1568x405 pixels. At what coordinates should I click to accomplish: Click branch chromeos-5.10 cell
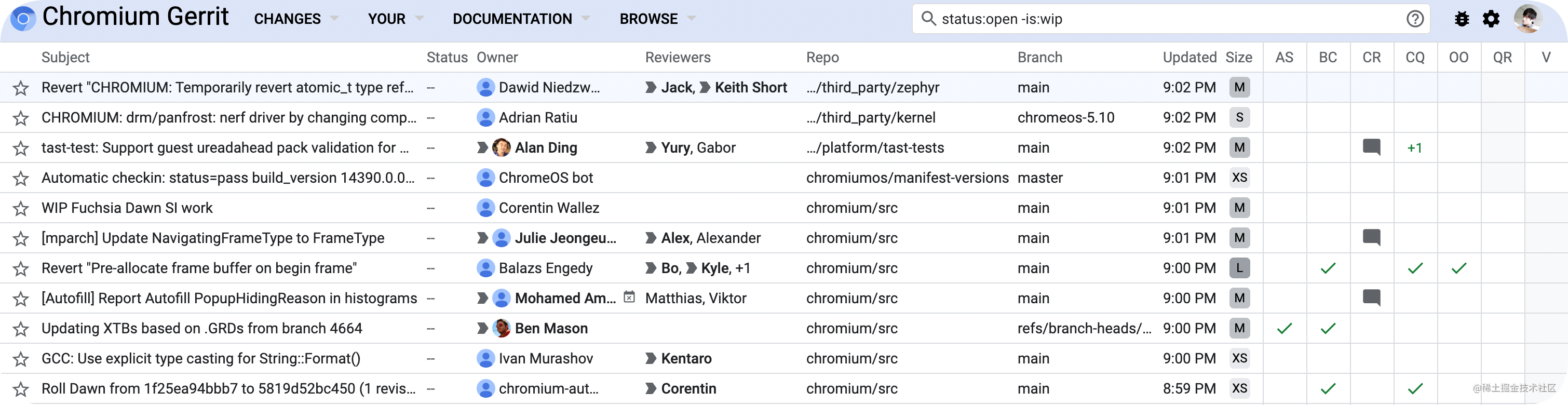1066,117
